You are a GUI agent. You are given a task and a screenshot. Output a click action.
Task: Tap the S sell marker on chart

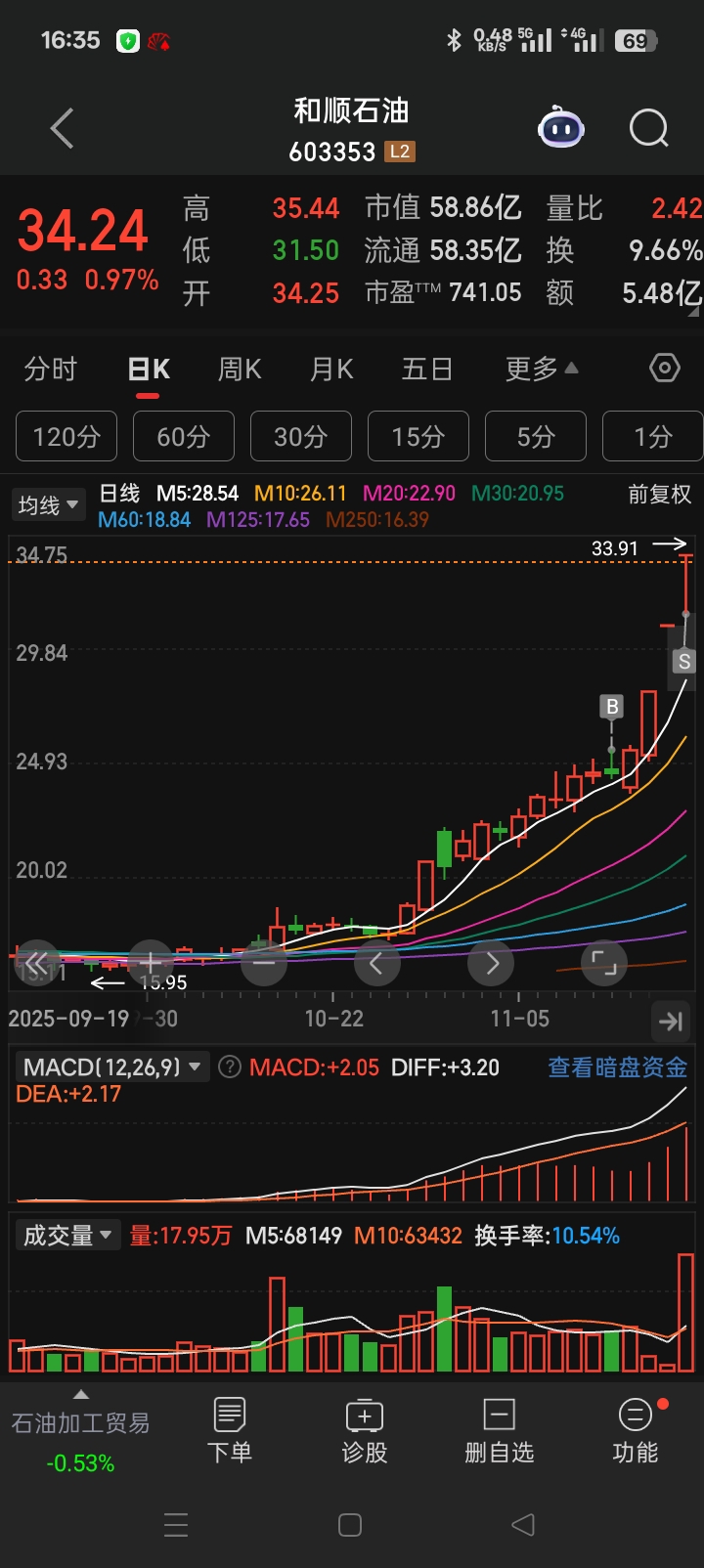tap(684, 661)
